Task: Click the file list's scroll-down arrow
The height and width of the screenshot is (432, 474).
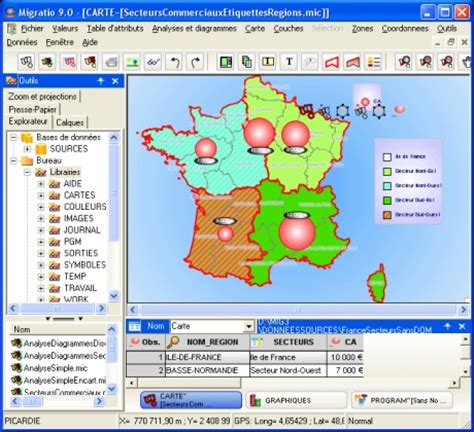Action: click(x=112, y=389)
